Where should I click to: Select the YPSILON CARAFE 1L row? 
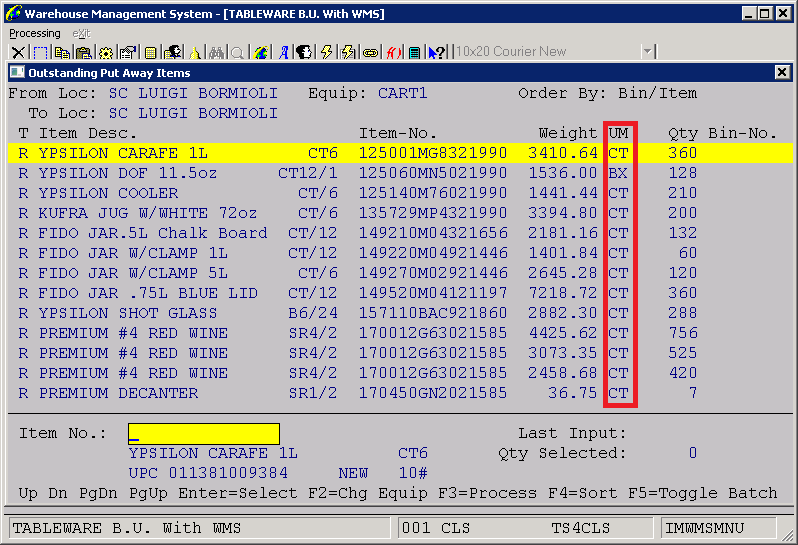pos(400,153)
